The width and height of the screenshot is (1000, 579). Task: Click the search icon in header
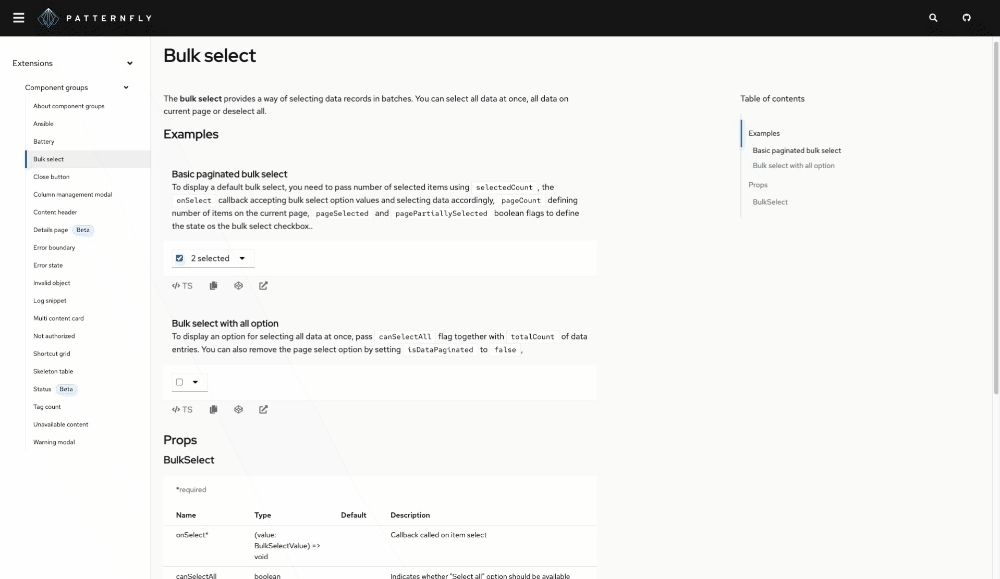[933, 18]
